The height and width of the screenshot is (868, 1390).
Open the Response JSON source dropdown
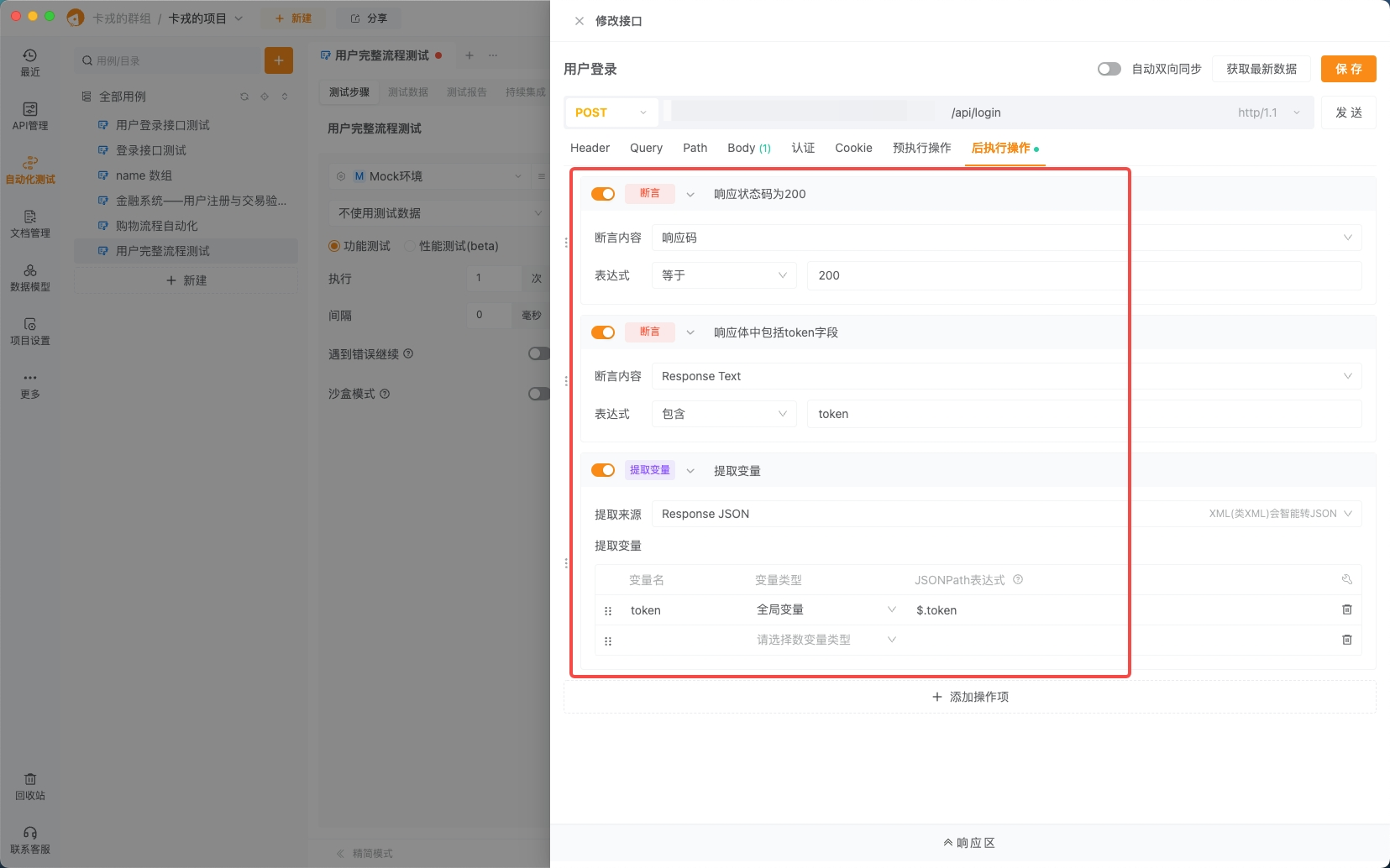(1006, 514)
